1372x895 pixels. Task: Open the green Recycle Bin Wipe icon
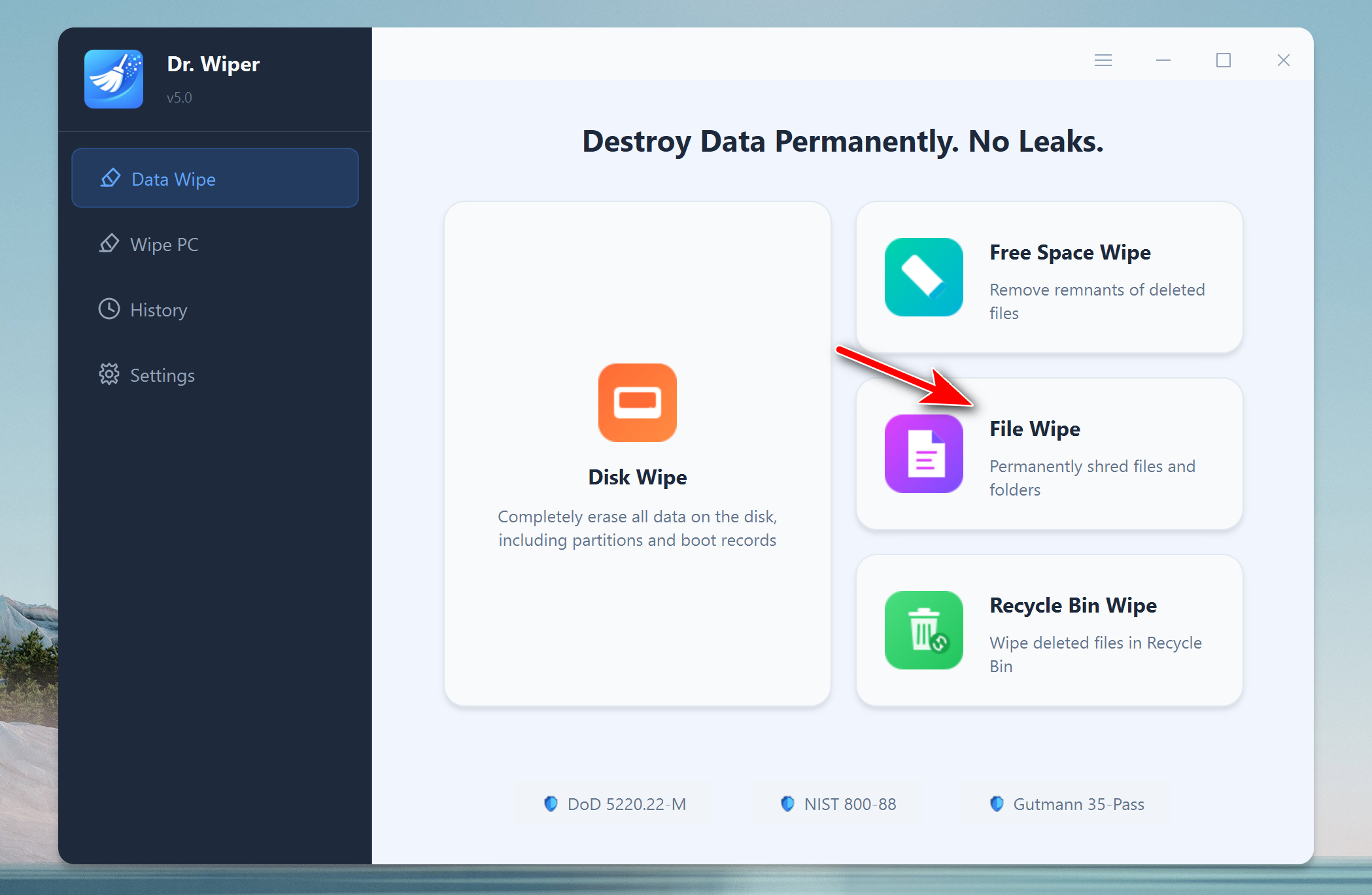tap(924, 630)
